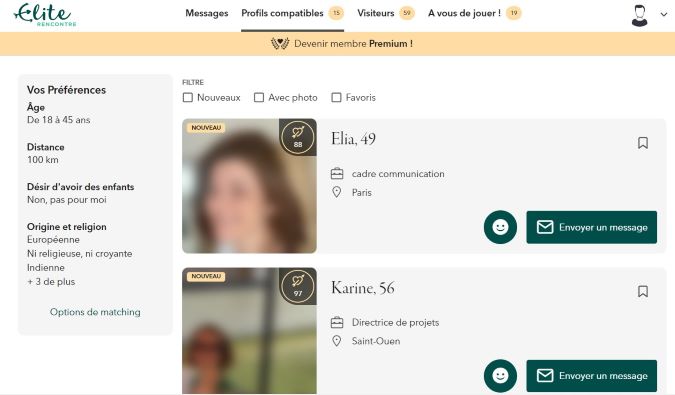Screen dimensions: 675x395
Task: Click the location pin beside Paris
Action: tap(337, 192)
